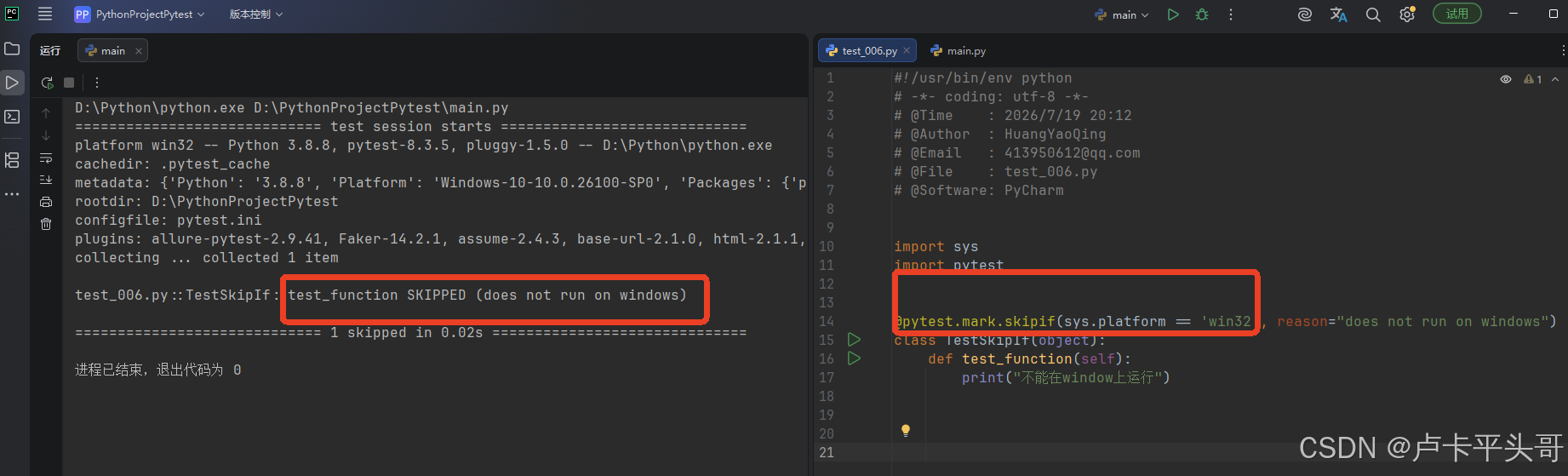1568x476 pixels.
Task: Click 'rootdir: D:\PythonProjectPytest' output line
Action: [x=207, y=202]
